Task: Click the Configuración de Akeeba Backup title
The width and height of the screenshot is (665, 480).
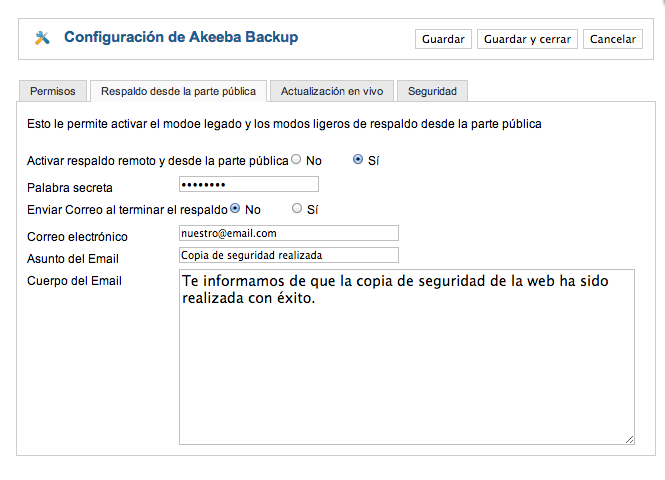Action: pyautogui.click(x=181, y=37)
